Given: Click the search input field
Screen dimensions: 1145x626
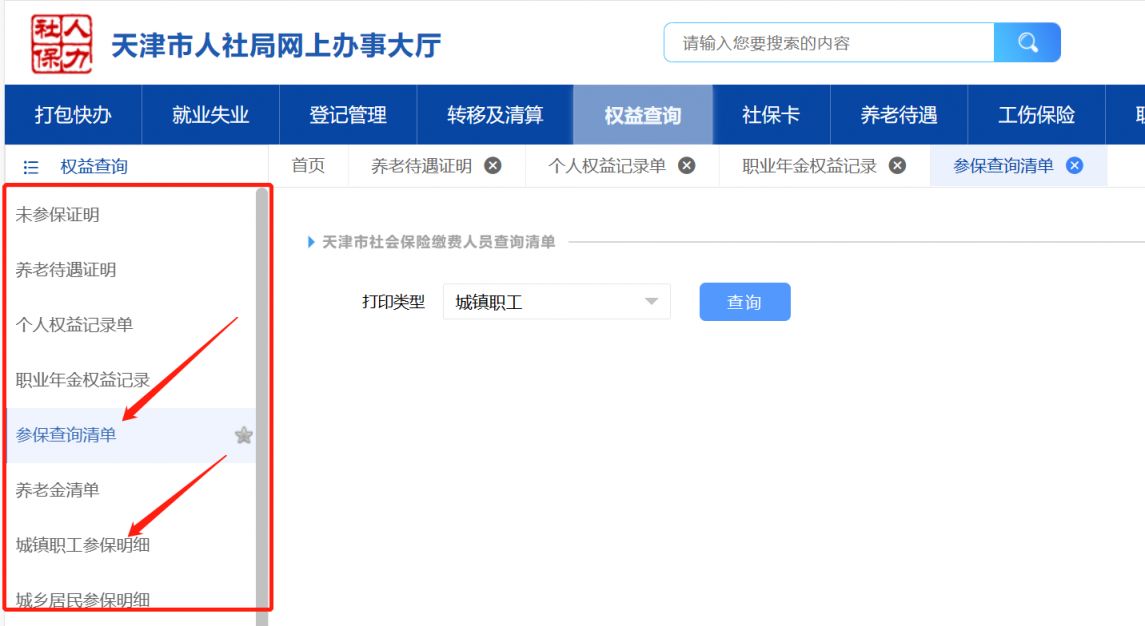Looking at the screenshot, I should point(830,43).
